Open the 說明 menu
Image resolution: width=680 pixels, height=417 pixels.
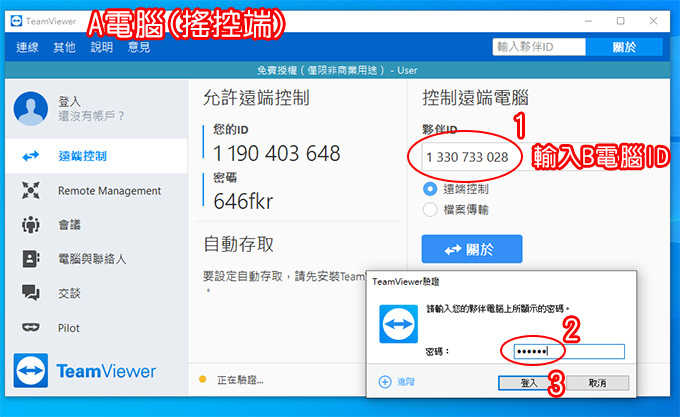[x=102, y=47]
